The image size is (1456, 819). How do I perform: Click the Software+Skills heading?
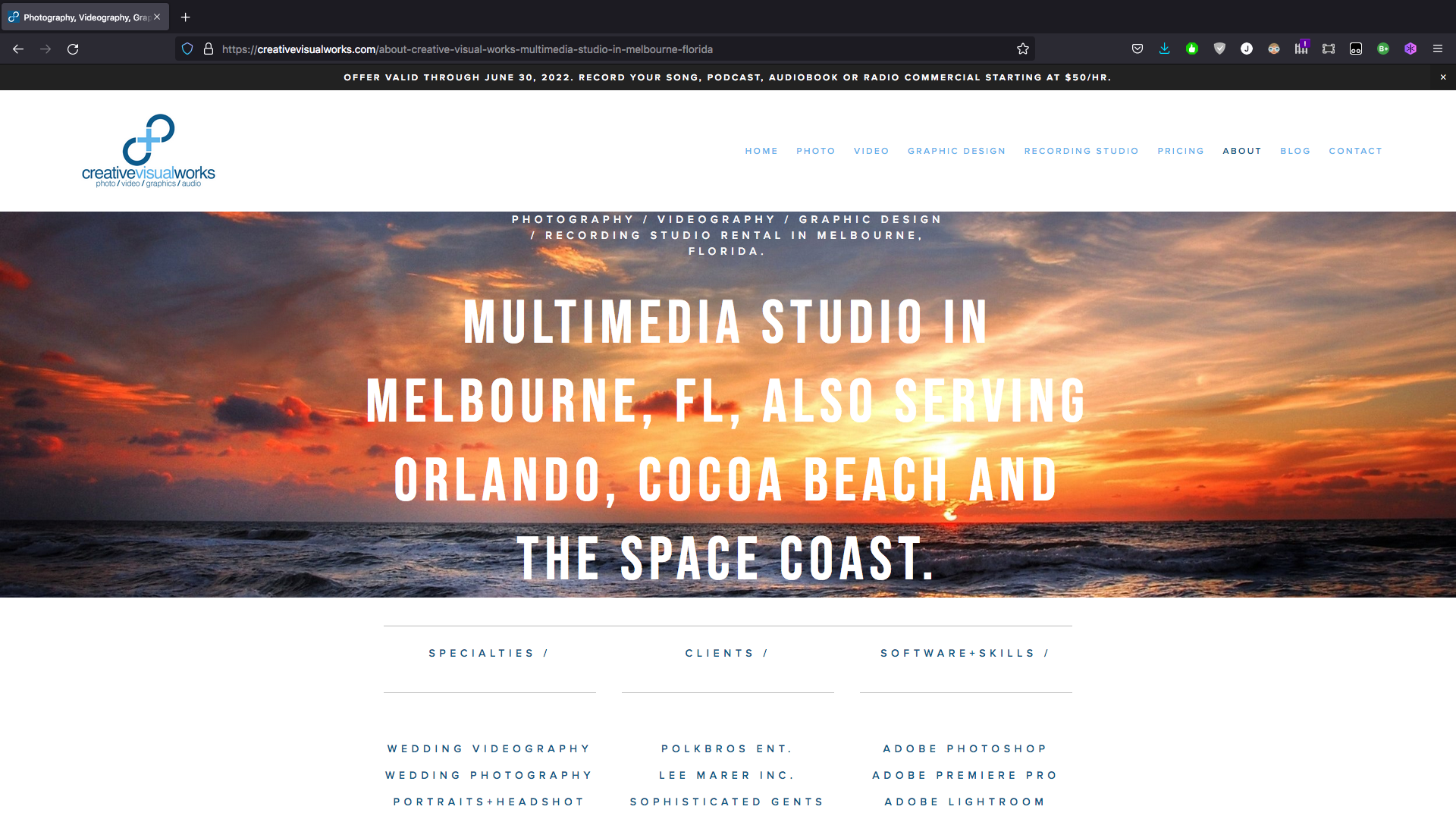pos(965,653)
